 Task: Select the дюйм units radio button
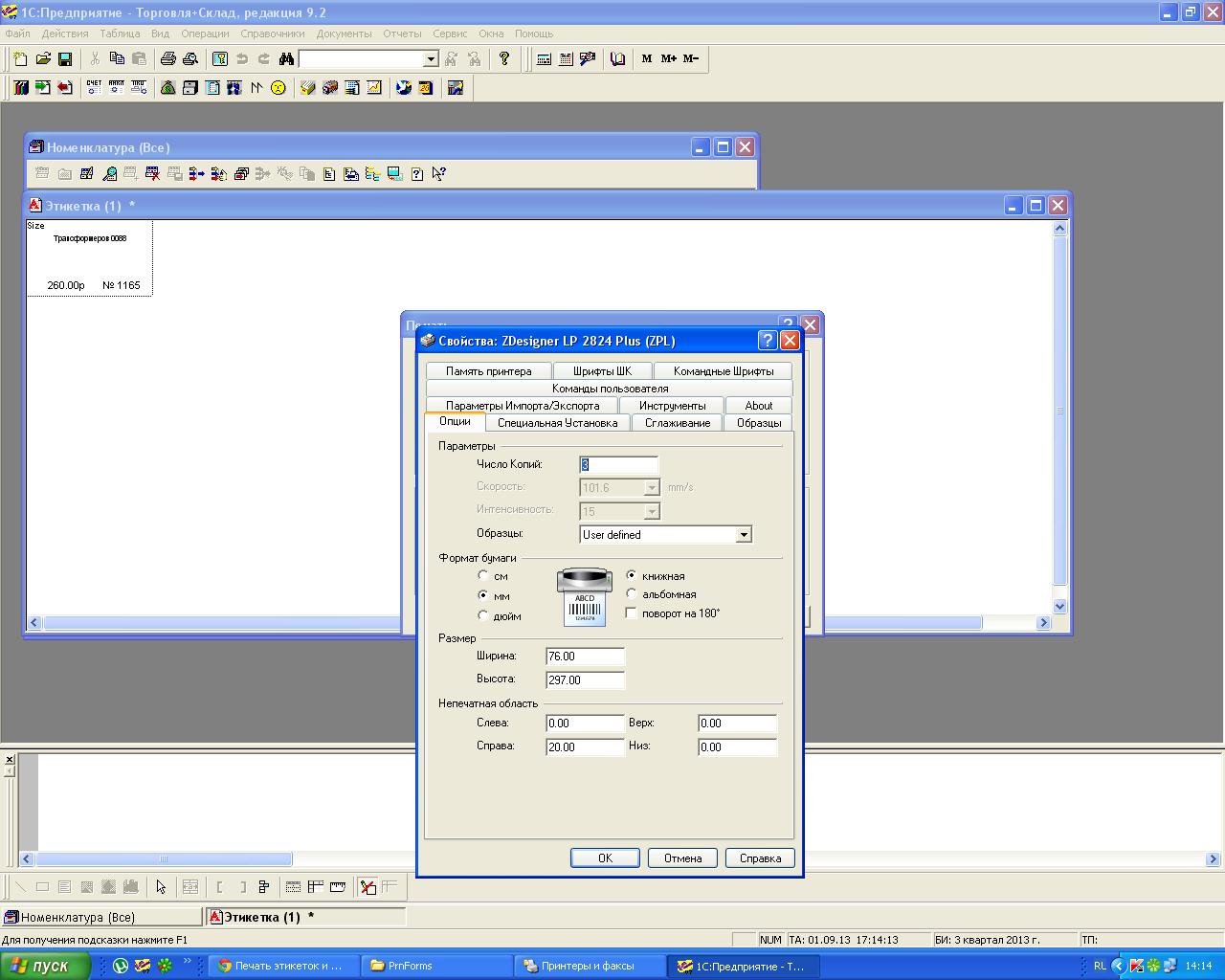[x=482, y=615]
